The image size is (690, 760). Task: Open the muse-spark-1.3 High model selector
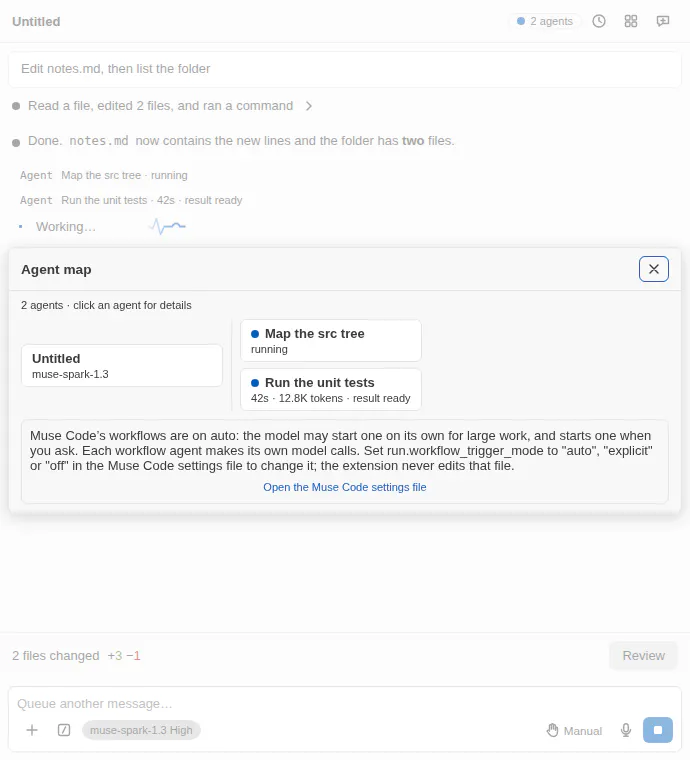coord(141,730)
